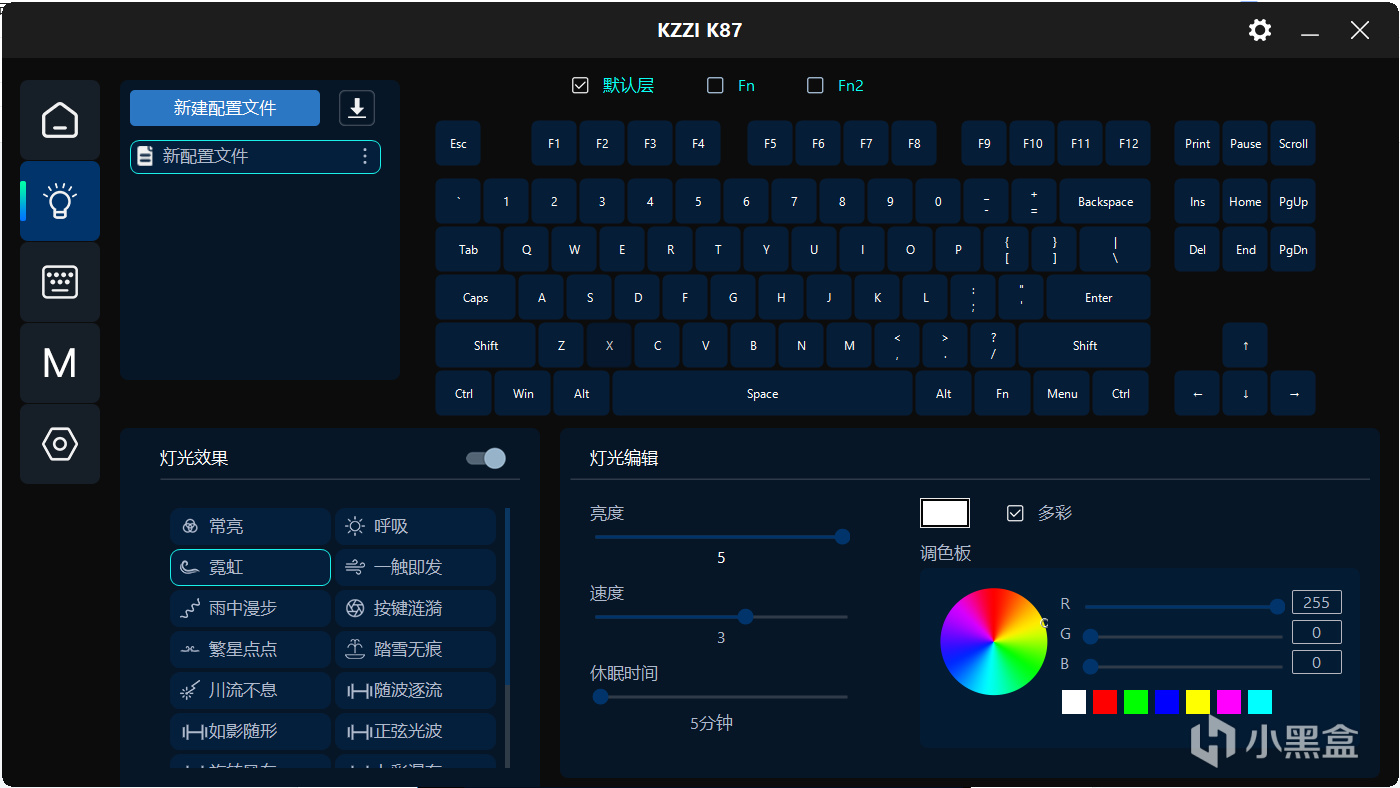The width and height of the screenshot is (1400, 788).
Task: Click the import download arrow icon
Action: coord(357,108)
